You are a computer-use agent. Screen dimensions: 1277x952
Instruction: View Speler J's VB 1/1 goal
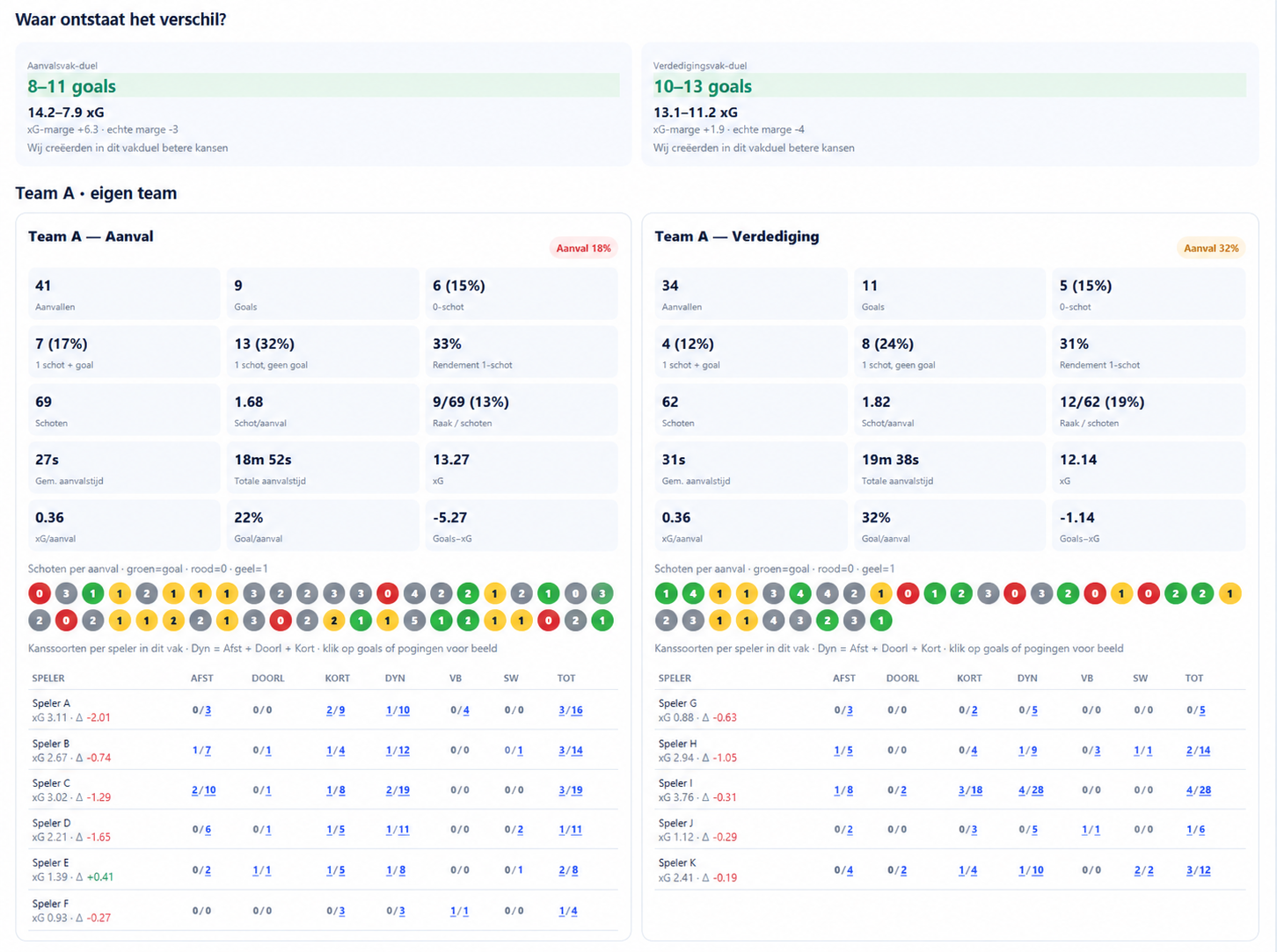point(1091,830)
